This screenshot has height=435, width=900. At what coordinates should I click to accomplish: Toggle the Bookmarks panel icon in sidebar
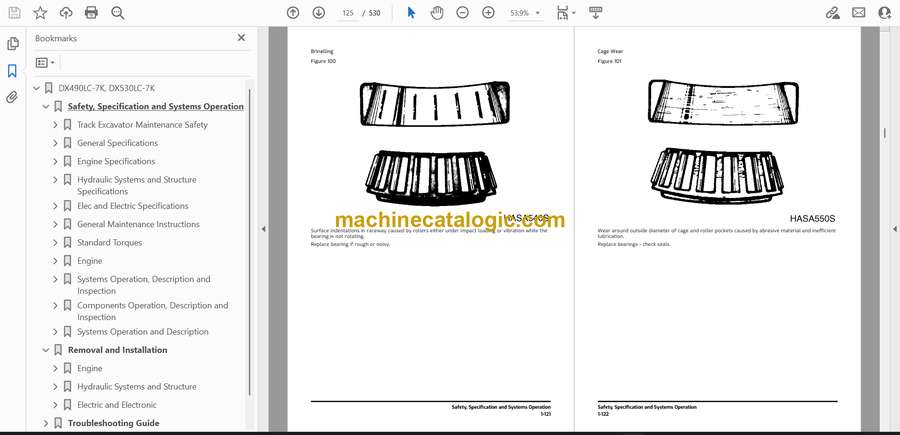tap(12, 71)
